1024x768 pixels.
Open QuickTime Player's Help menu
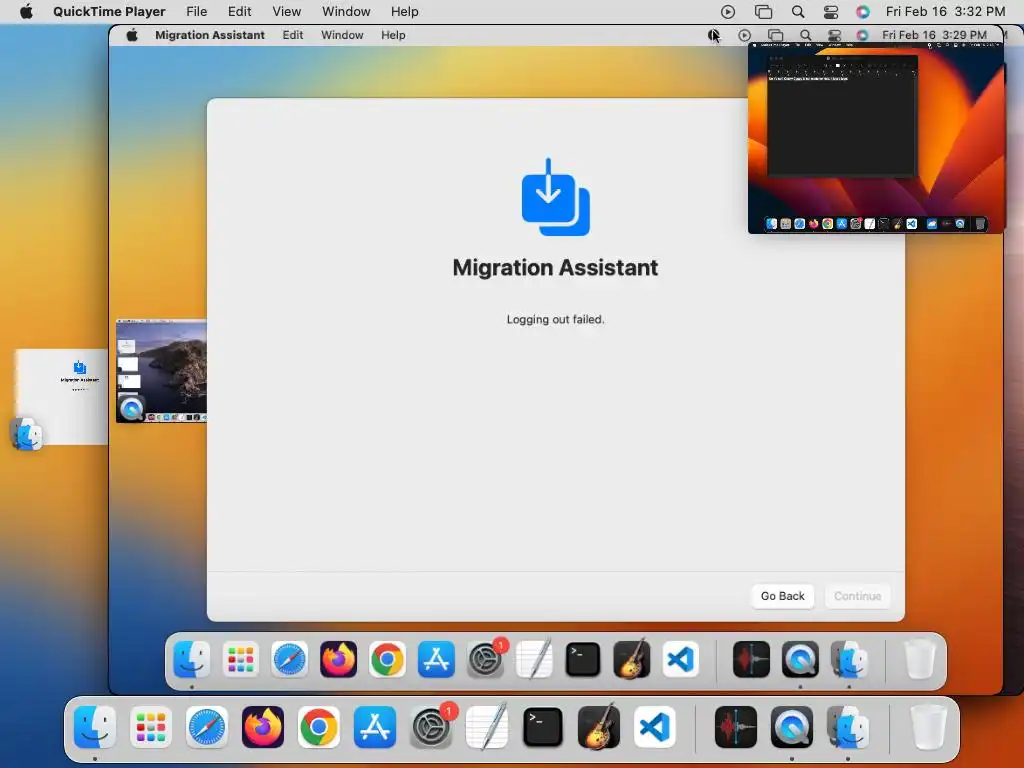405,12
